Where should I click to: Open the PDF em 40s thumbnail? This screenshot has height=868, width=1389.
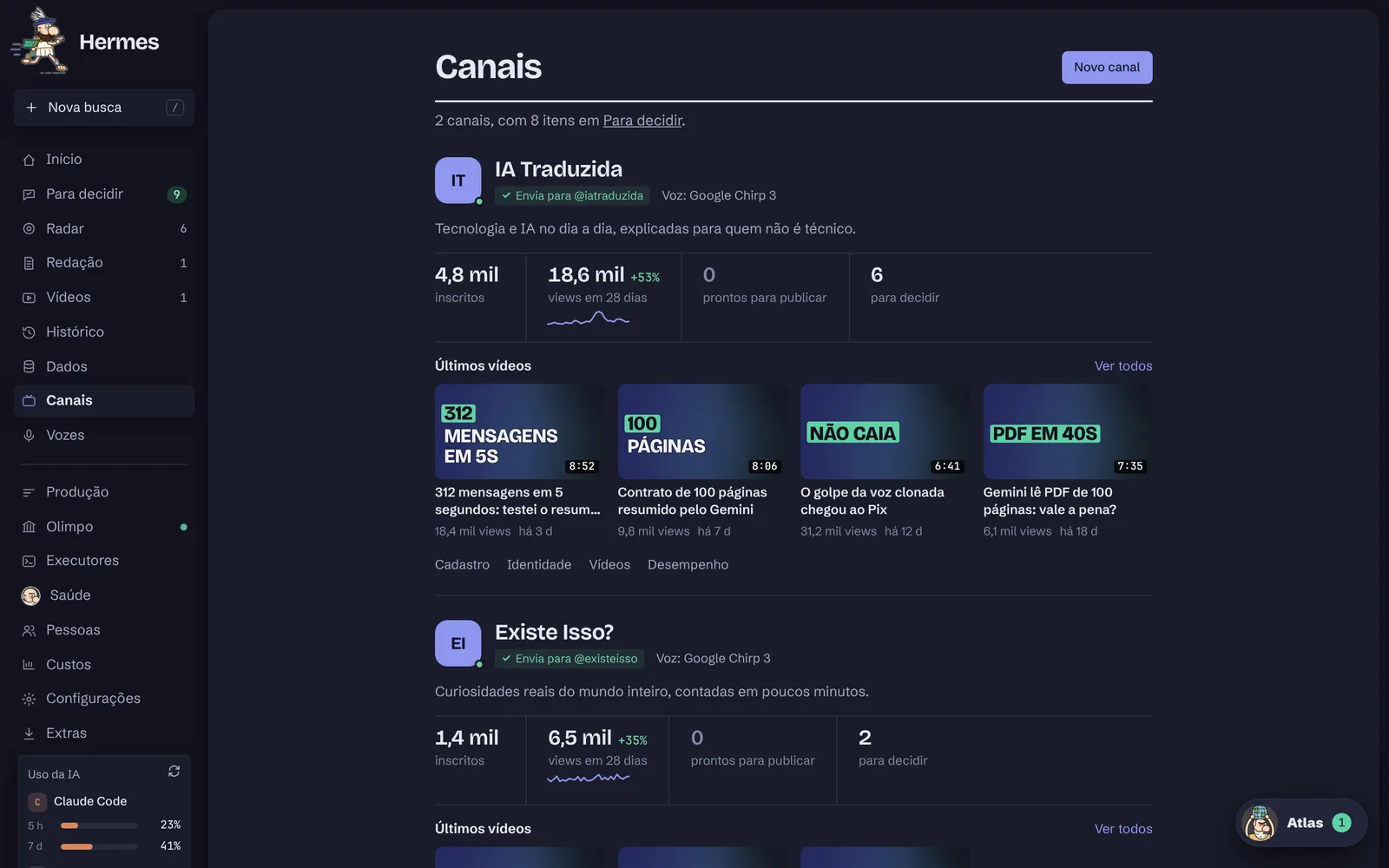pos(1068,431)
